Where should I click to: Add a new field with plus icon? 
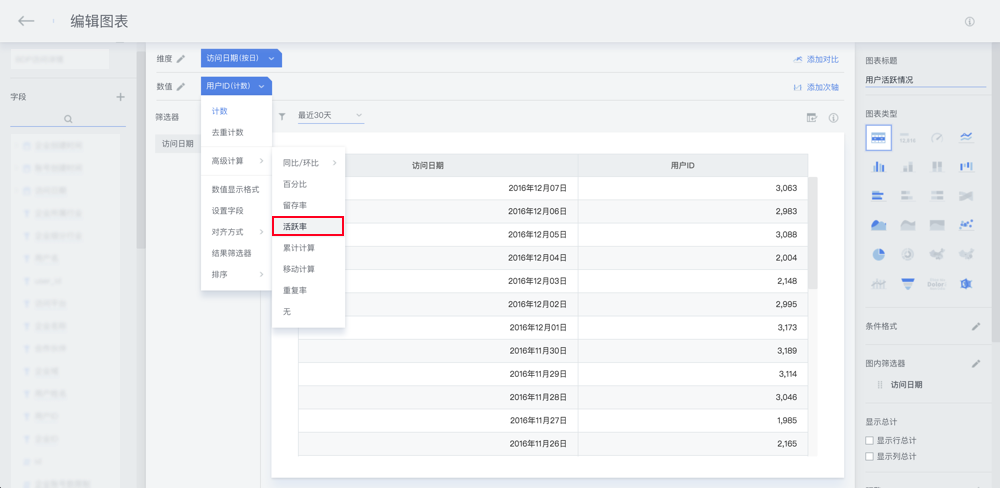click(121, 97)
